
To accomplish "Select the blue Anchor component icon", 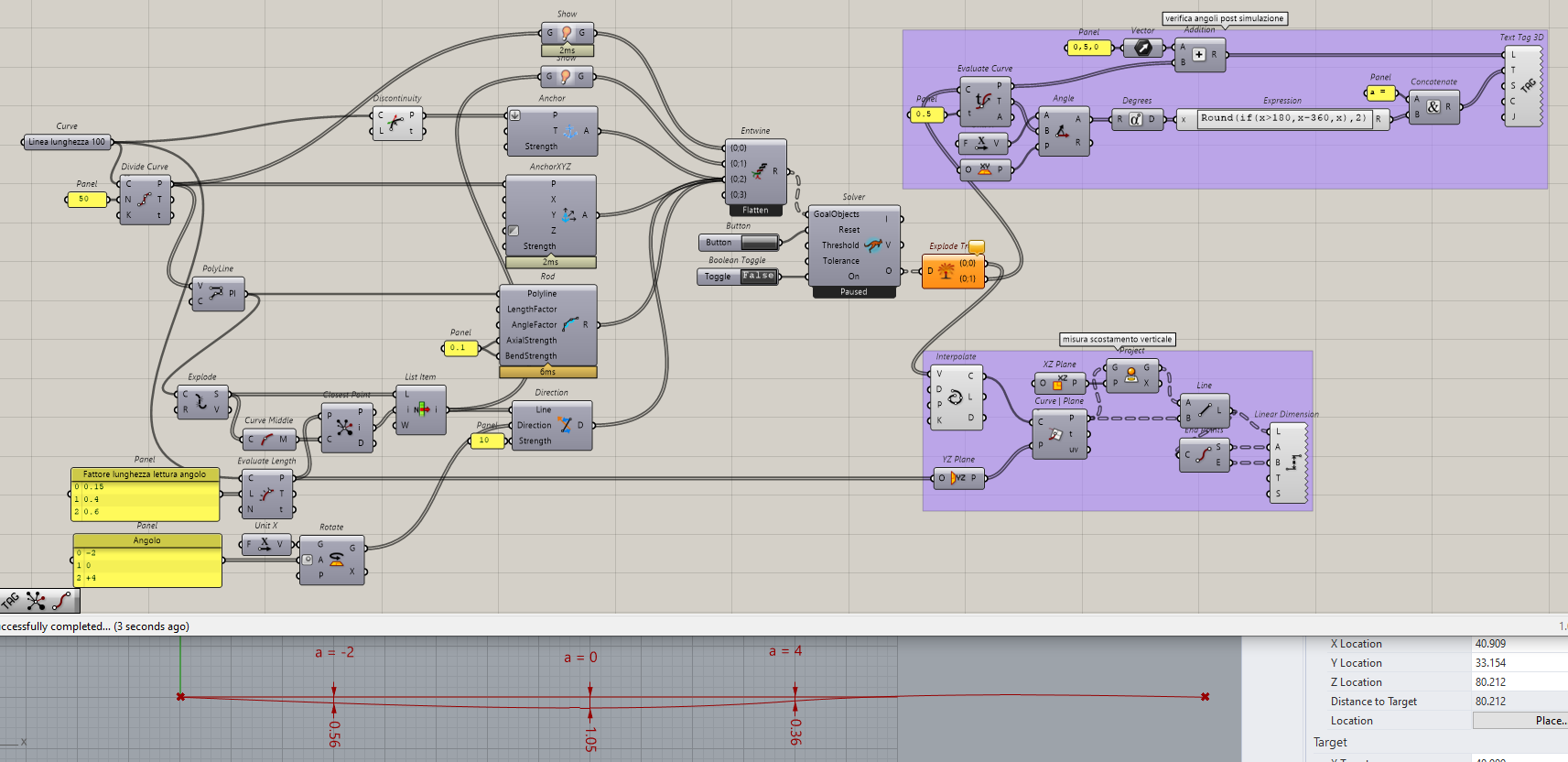I will [568, 131].
